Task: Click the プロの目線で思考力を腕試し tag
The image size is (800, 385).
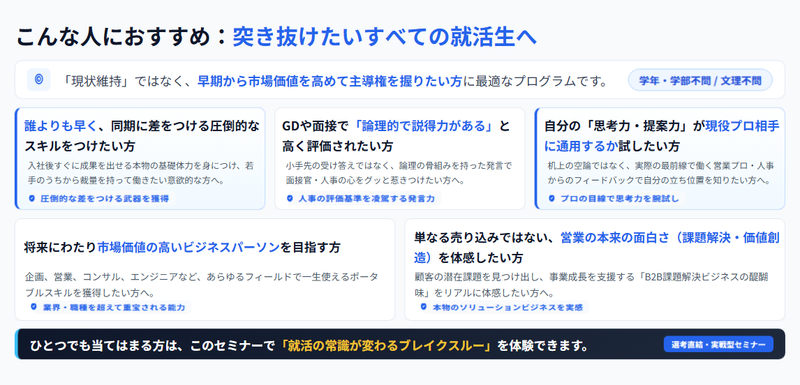Action: [x=615, y=198]
